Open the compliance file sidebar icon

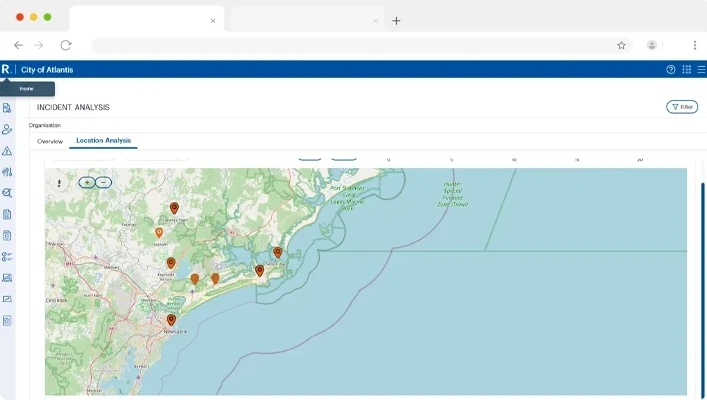tap(7, 235)
